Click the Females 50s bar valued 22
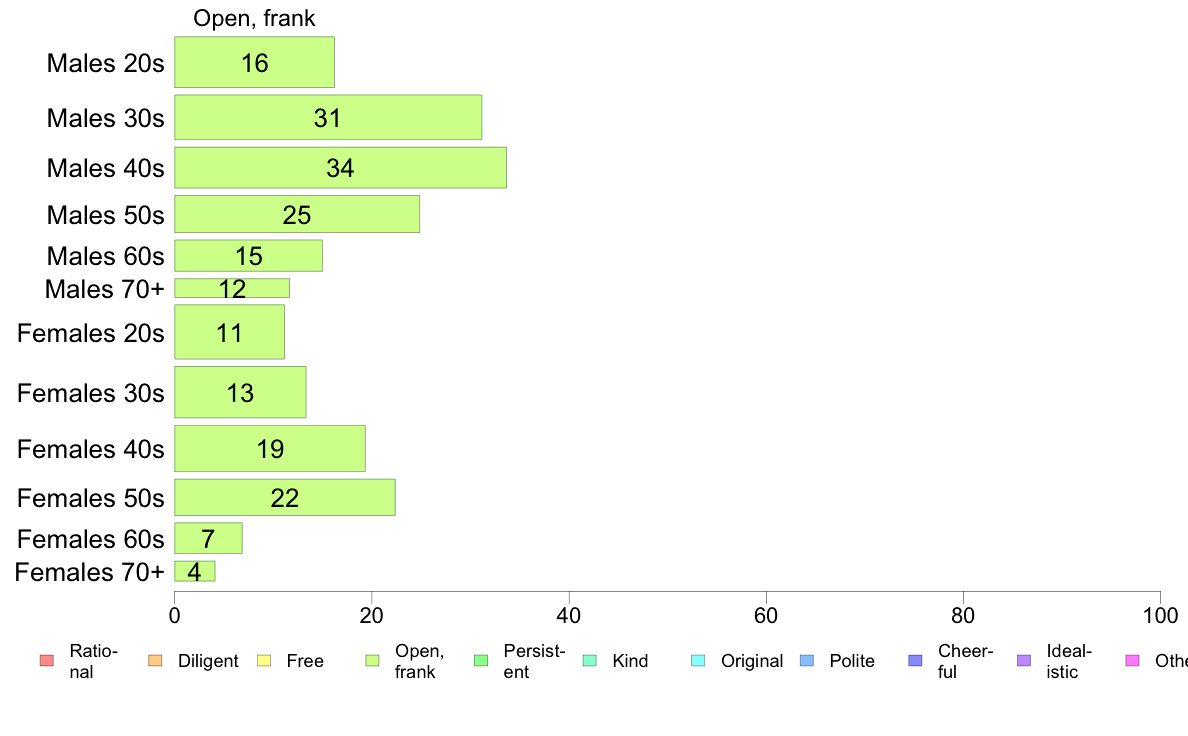The height and width of the screenshot is (736, 1188). click(285, 498)
